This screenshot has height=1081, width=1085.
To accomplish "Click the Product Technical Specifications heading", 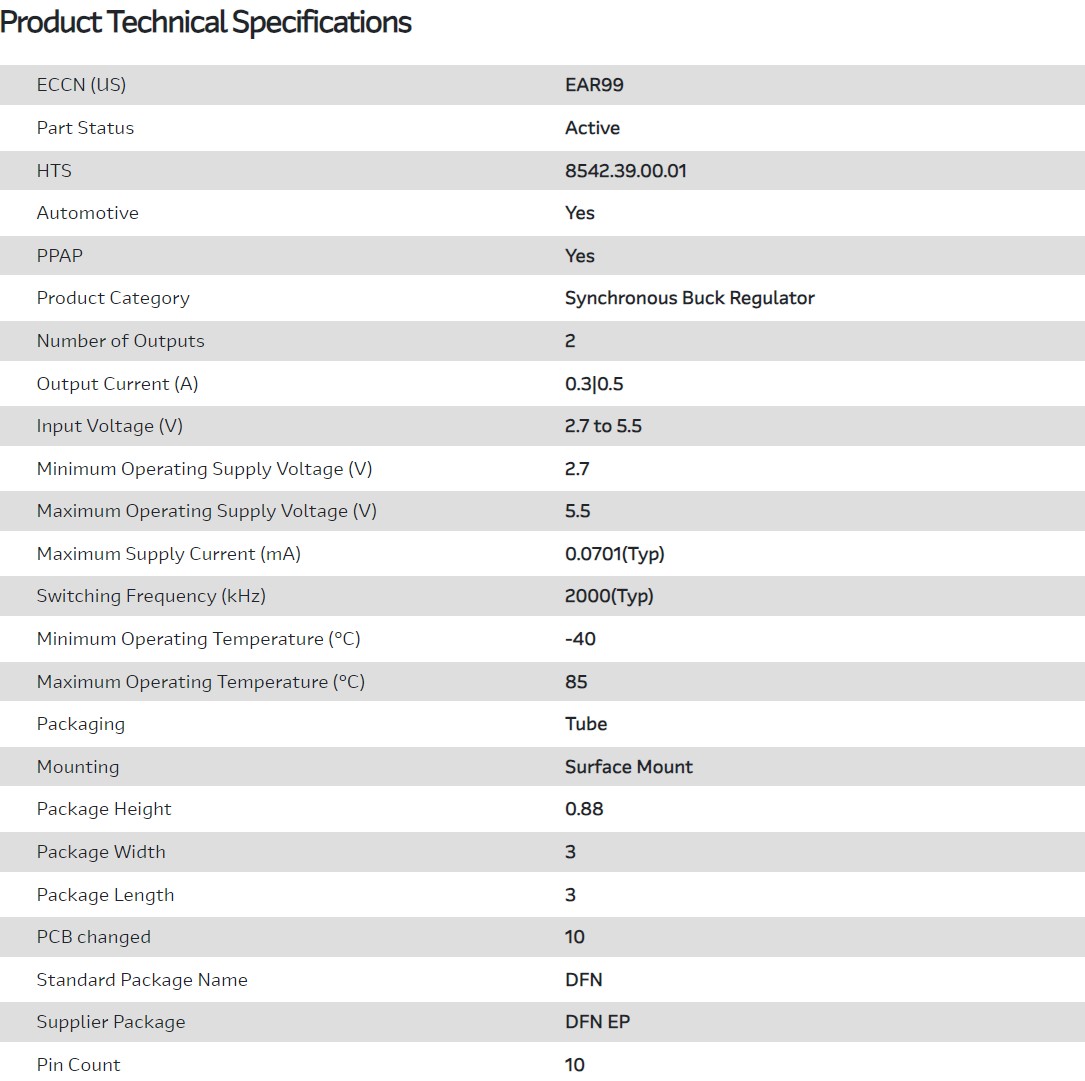I will click(x=206, y=22).
